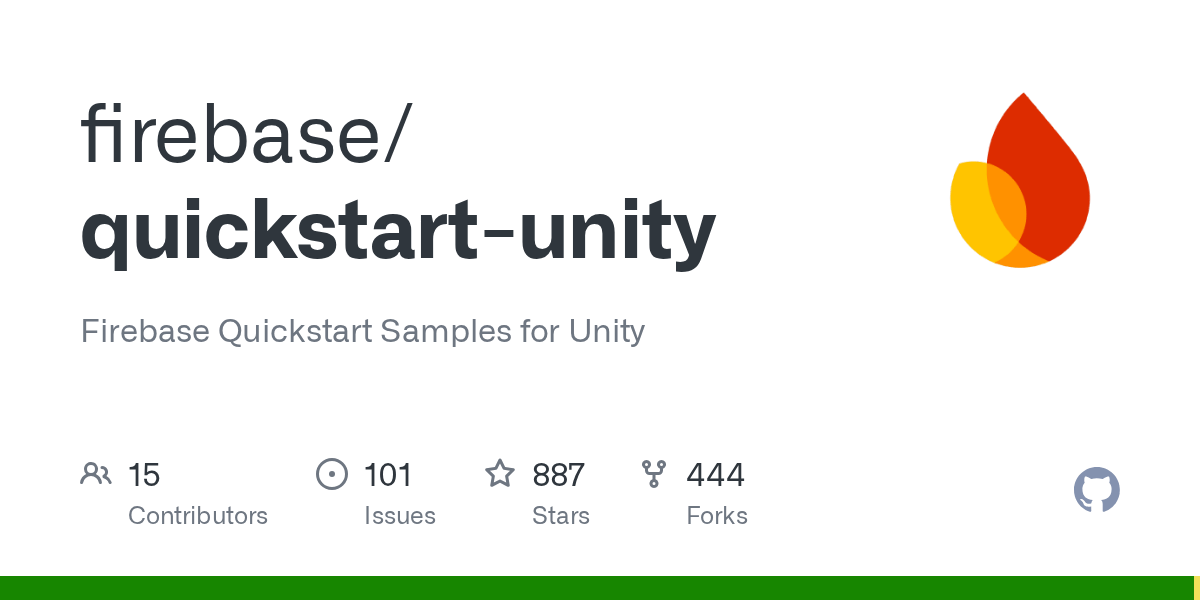Click the 444 forks count
This screenshot has width=1200, height=600.
[715, 475]
